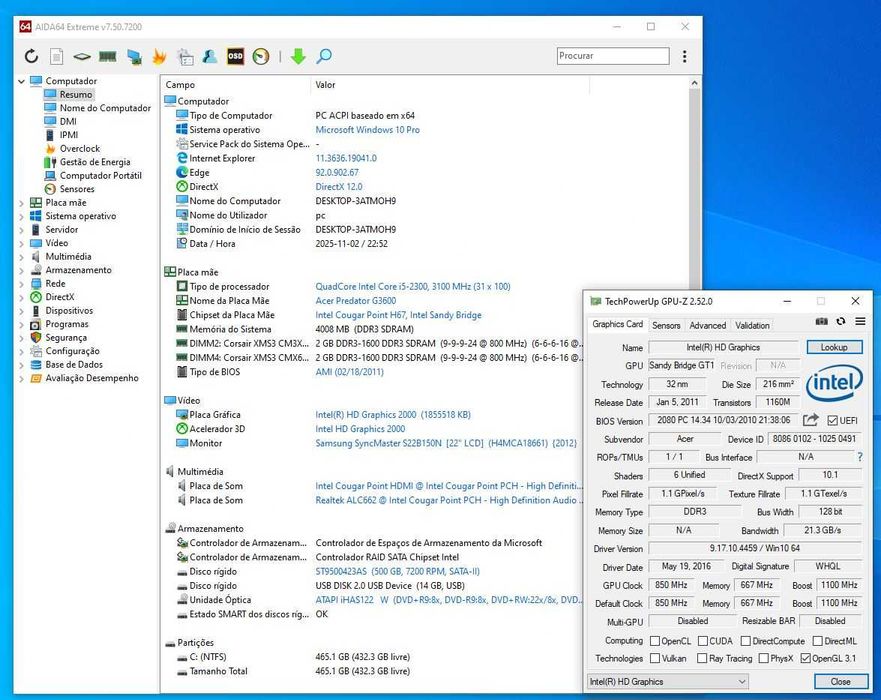The height and width of the screenshot is (700, 881).
Task: Open the Microsoft Windows 10 Pro link
Action: click(367, 130)
